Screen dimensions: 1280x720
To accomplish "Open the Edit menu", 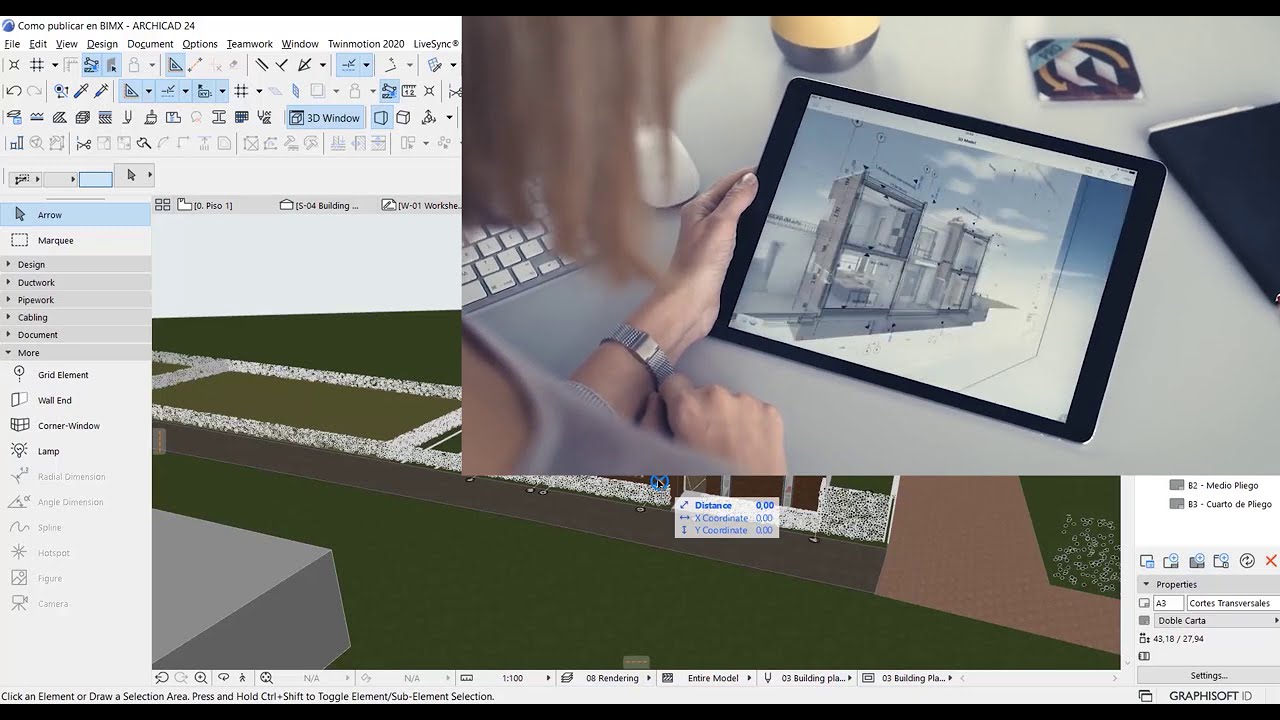I will tap(38, 44).
